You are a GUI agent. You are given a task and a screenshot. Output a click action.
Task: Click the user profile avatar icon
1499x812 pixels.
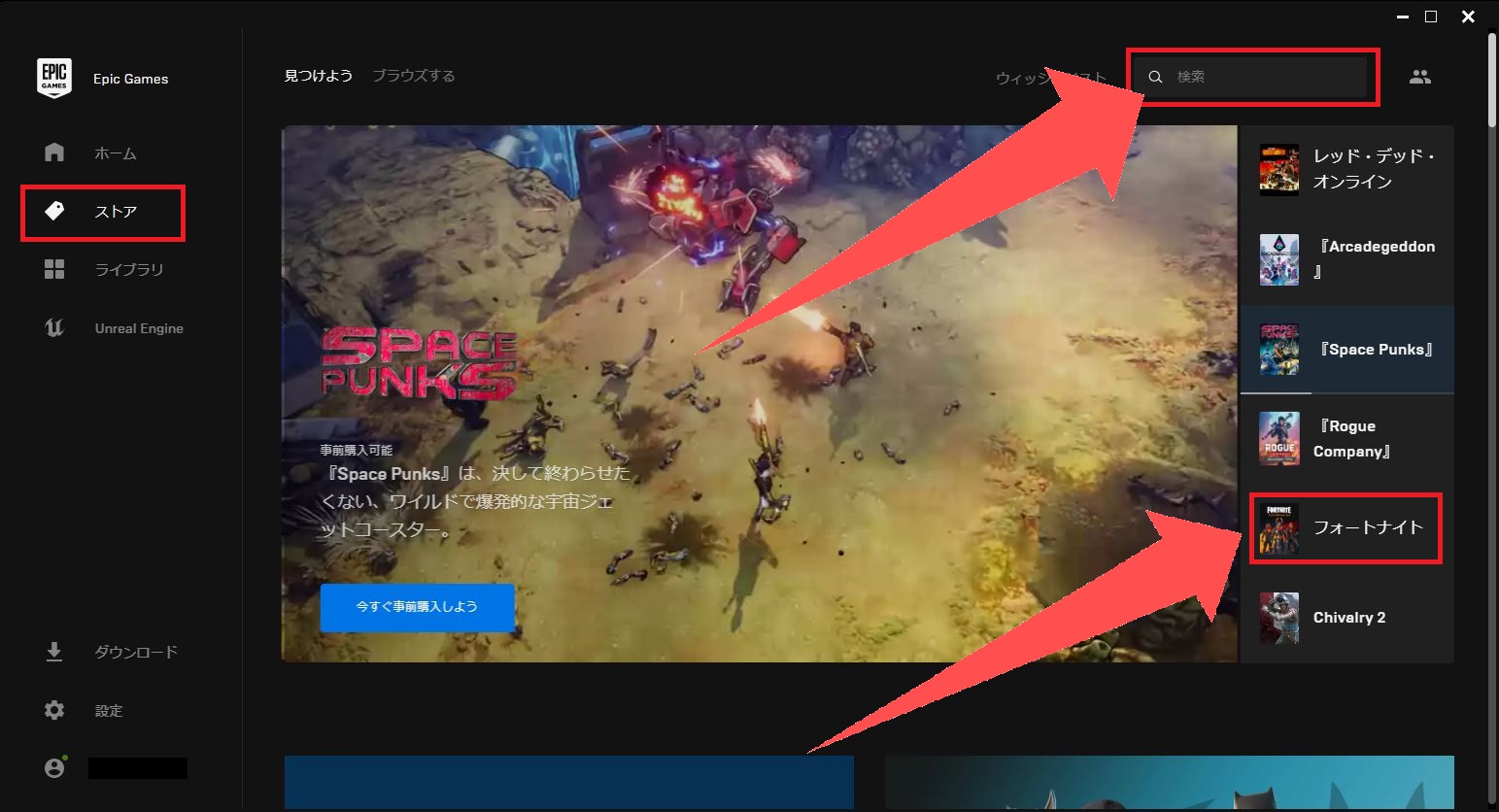[x=54, y=767]
